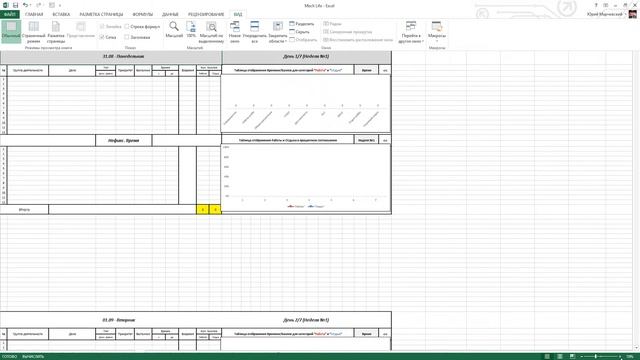This screenshot has height=360, width=640.
Task: Switch to the ДАННЫЕ (Data) tab
Action: tap(170, 14)
